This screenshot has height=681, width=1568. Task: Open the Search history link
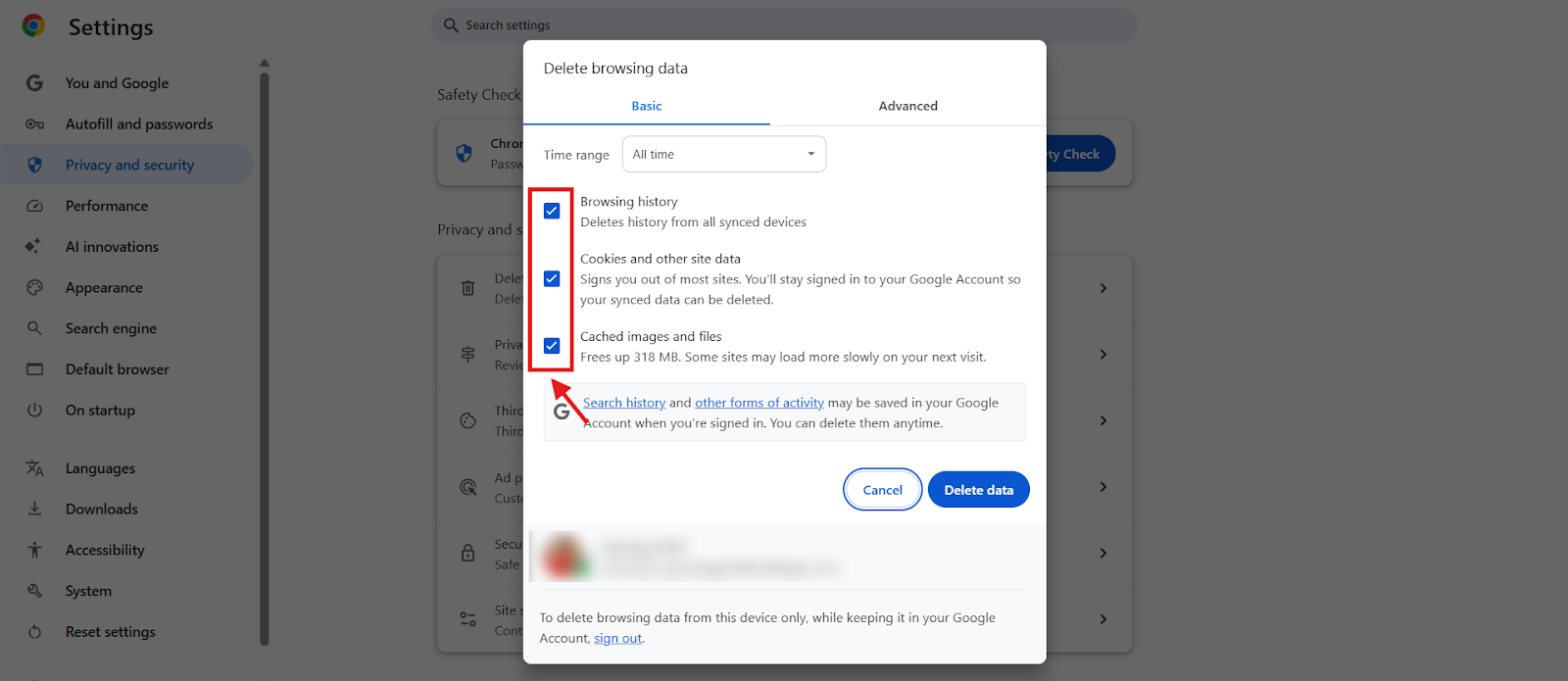point(624,403)
